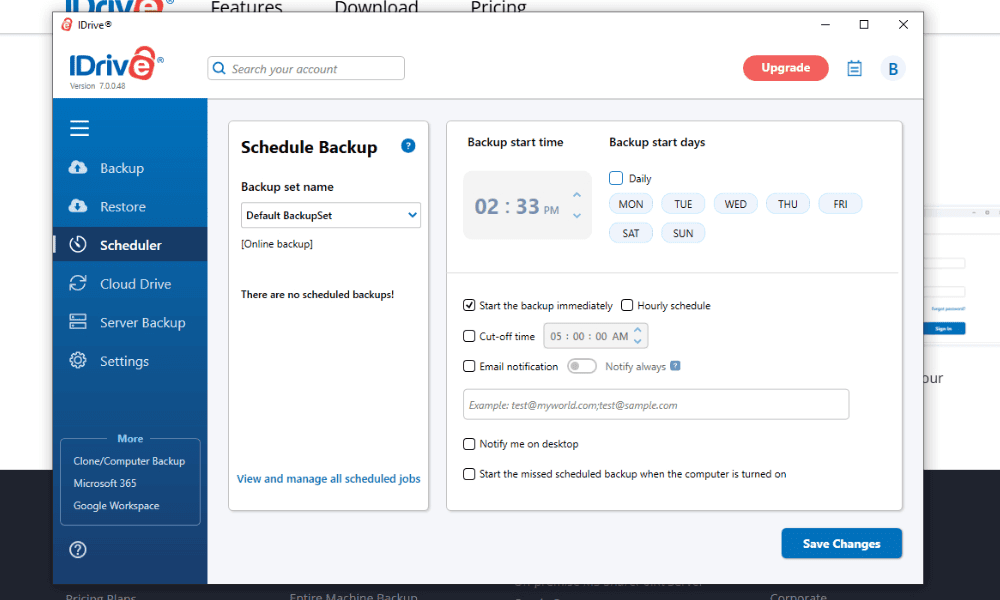1000x600 pixels.
Task: Enable the Daily checkbox
Action: pyautogui.click(x=616, y=179)
